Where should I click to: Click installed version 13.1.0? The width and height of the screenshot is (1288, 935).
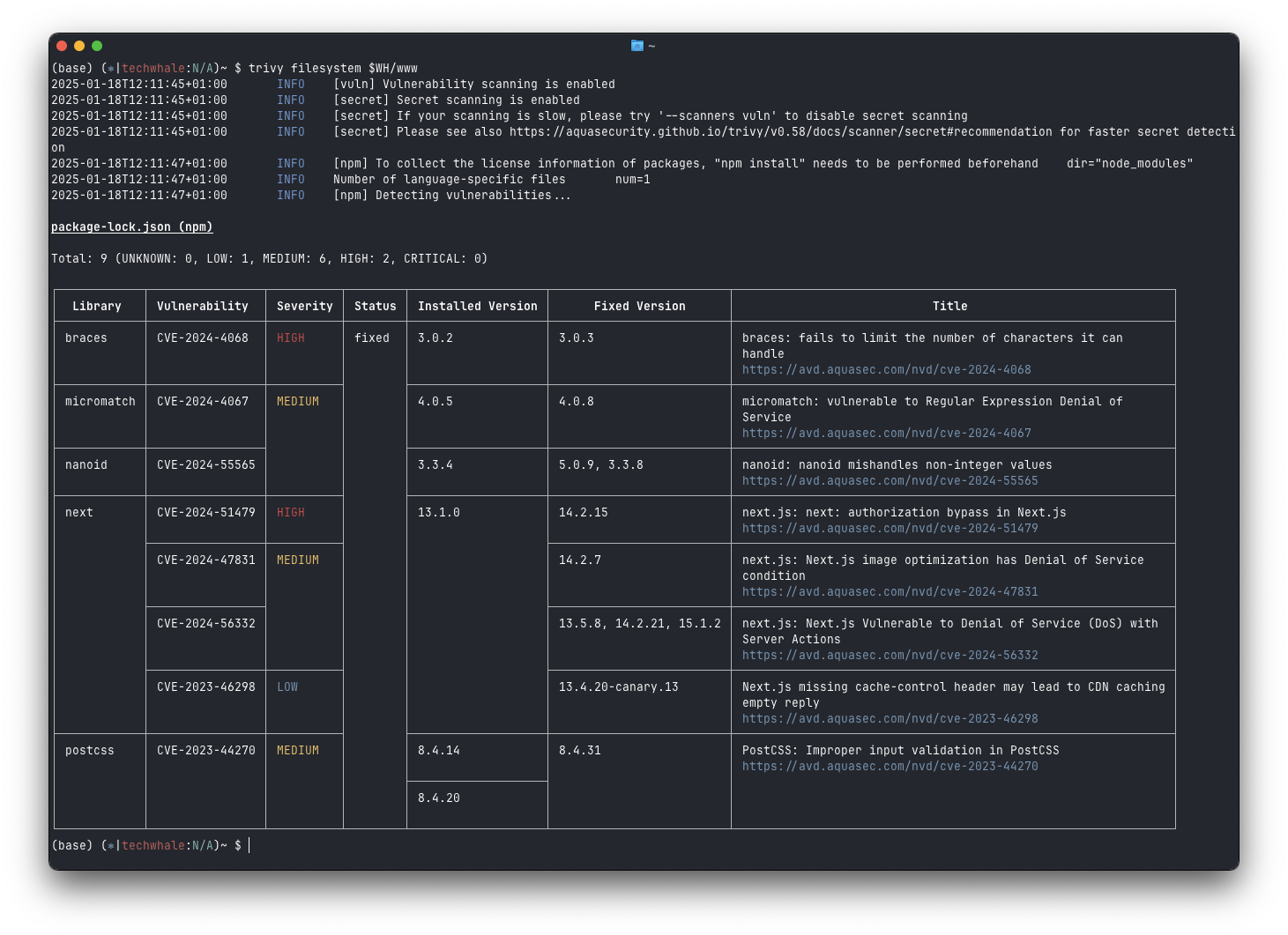[439, 513]
